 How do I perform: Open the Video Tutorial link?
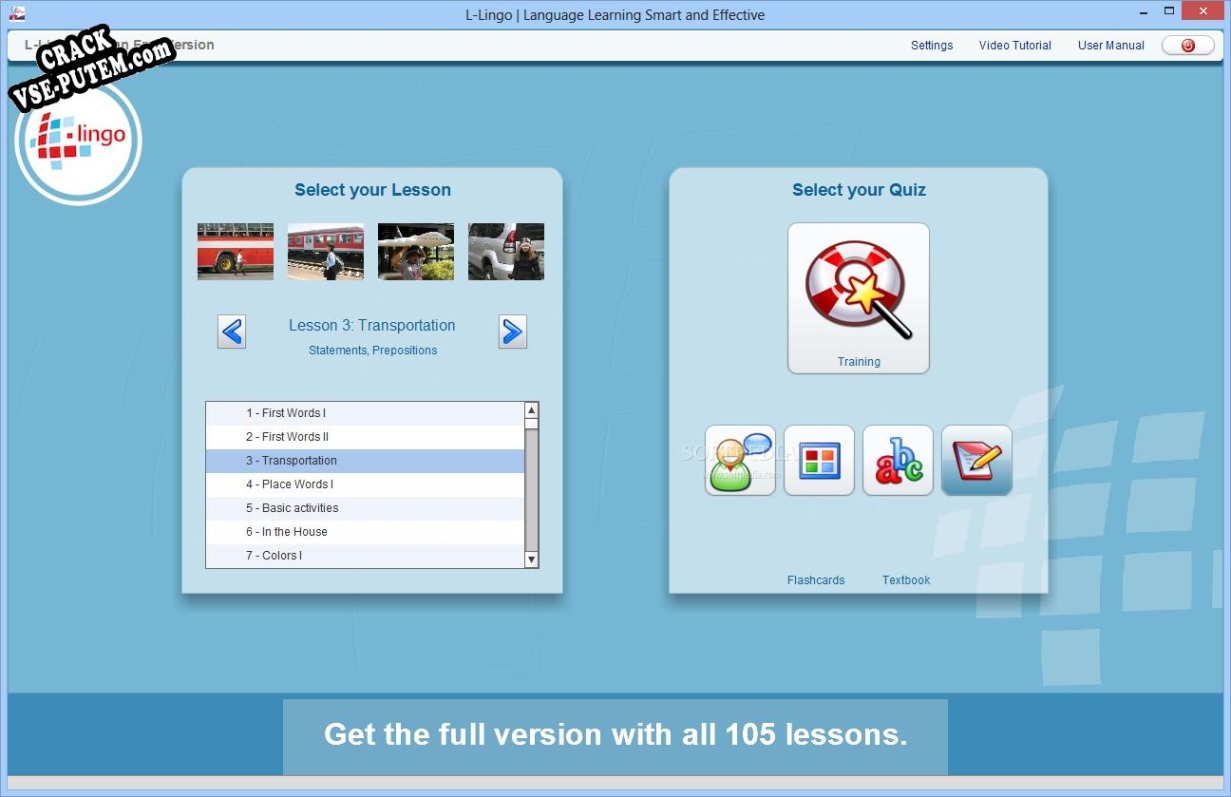click(x=1015, y=45)
